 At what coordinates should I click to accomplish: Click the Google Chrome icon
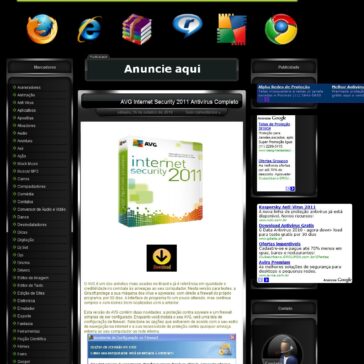point(281,29)
